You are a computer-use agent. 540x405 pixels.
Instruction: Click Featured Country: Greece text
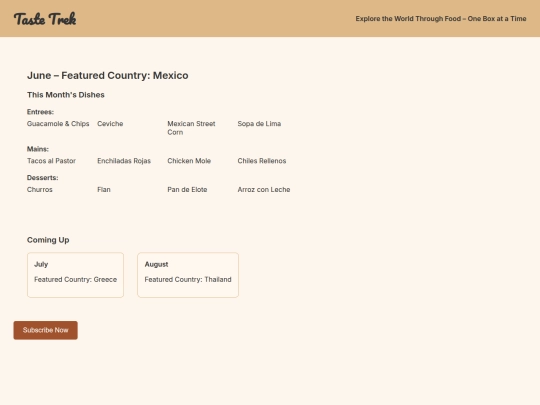[x=75, y=279]
